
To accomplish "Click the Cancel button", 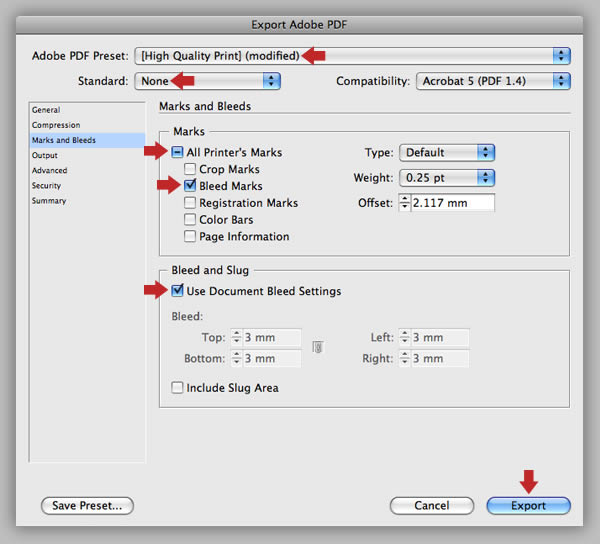I will point(432,506).
